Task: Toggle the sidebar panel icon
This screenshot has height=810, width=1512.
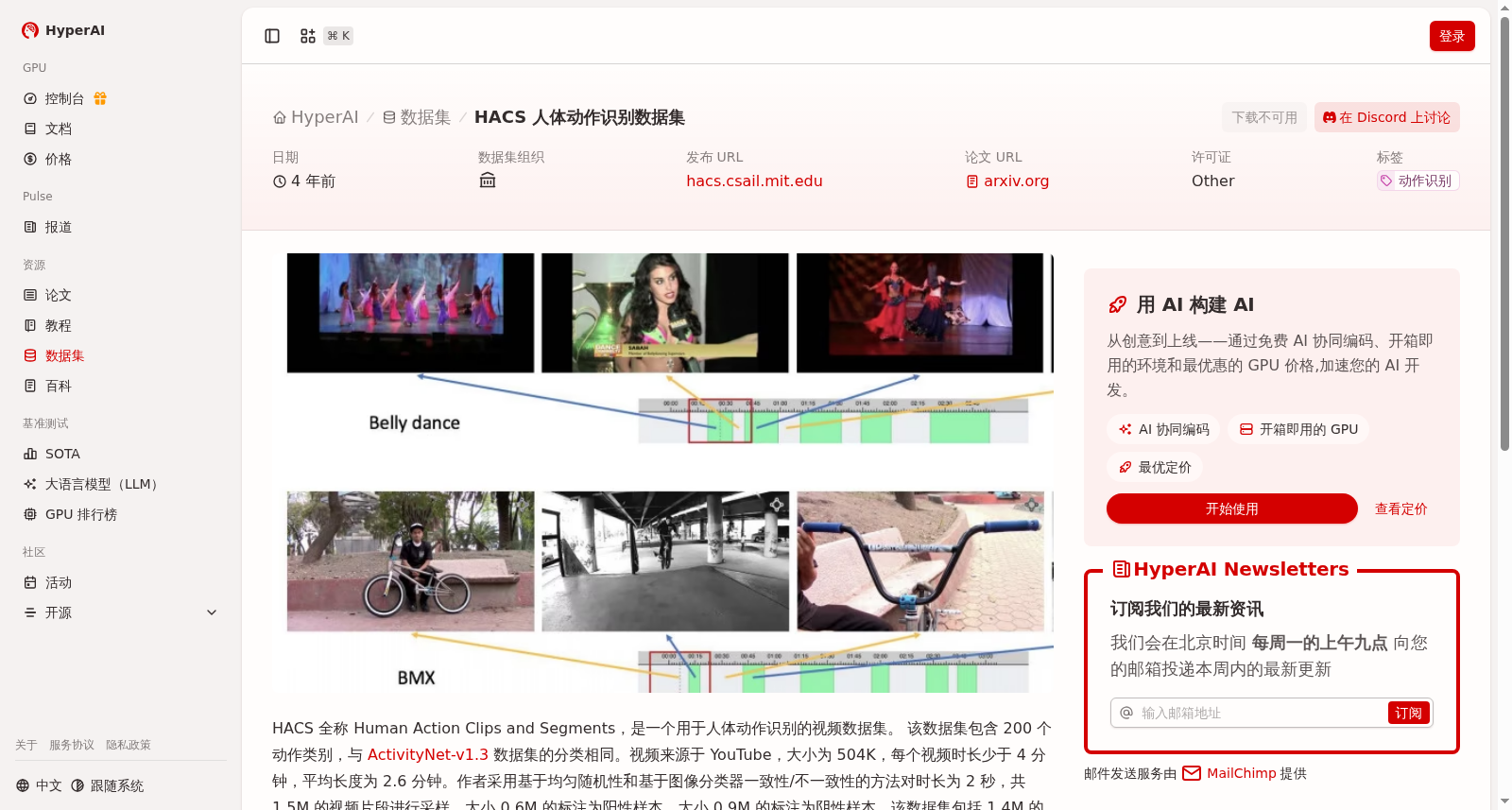Action: click(x=272, y=36)
